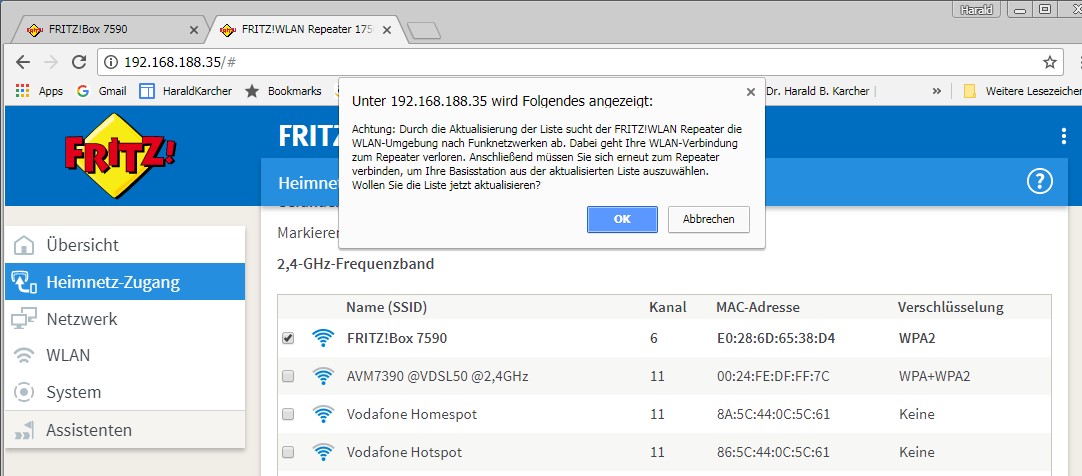The image size is (1082, 476).
Task: Close the alert dialog with the X
Action: pos(751,92)
